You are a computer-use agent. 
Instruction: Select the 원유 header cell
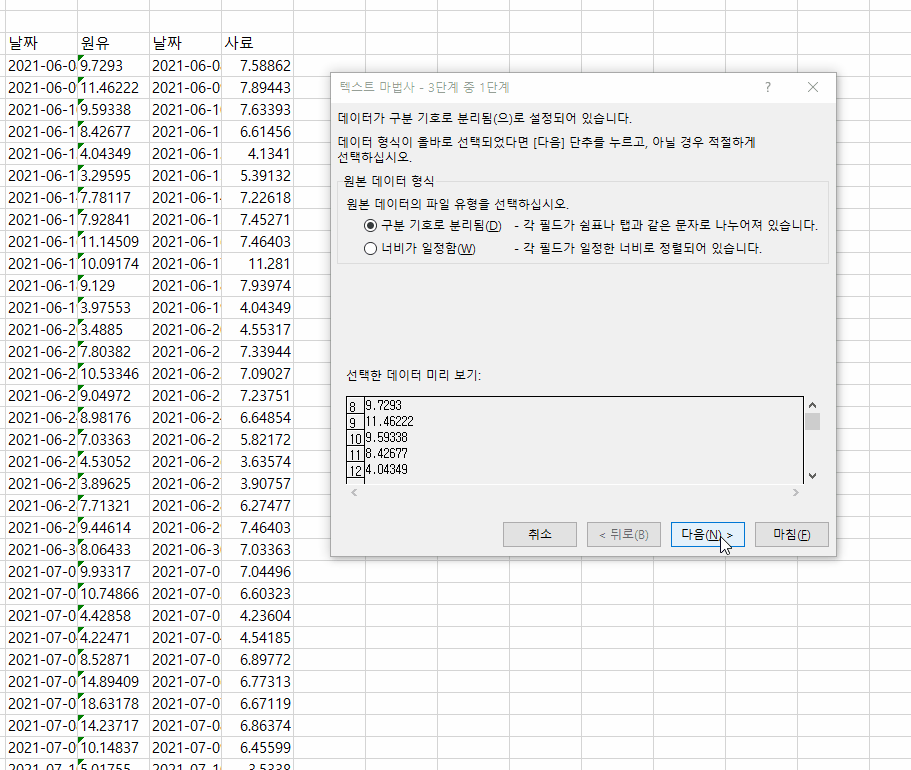113,43
